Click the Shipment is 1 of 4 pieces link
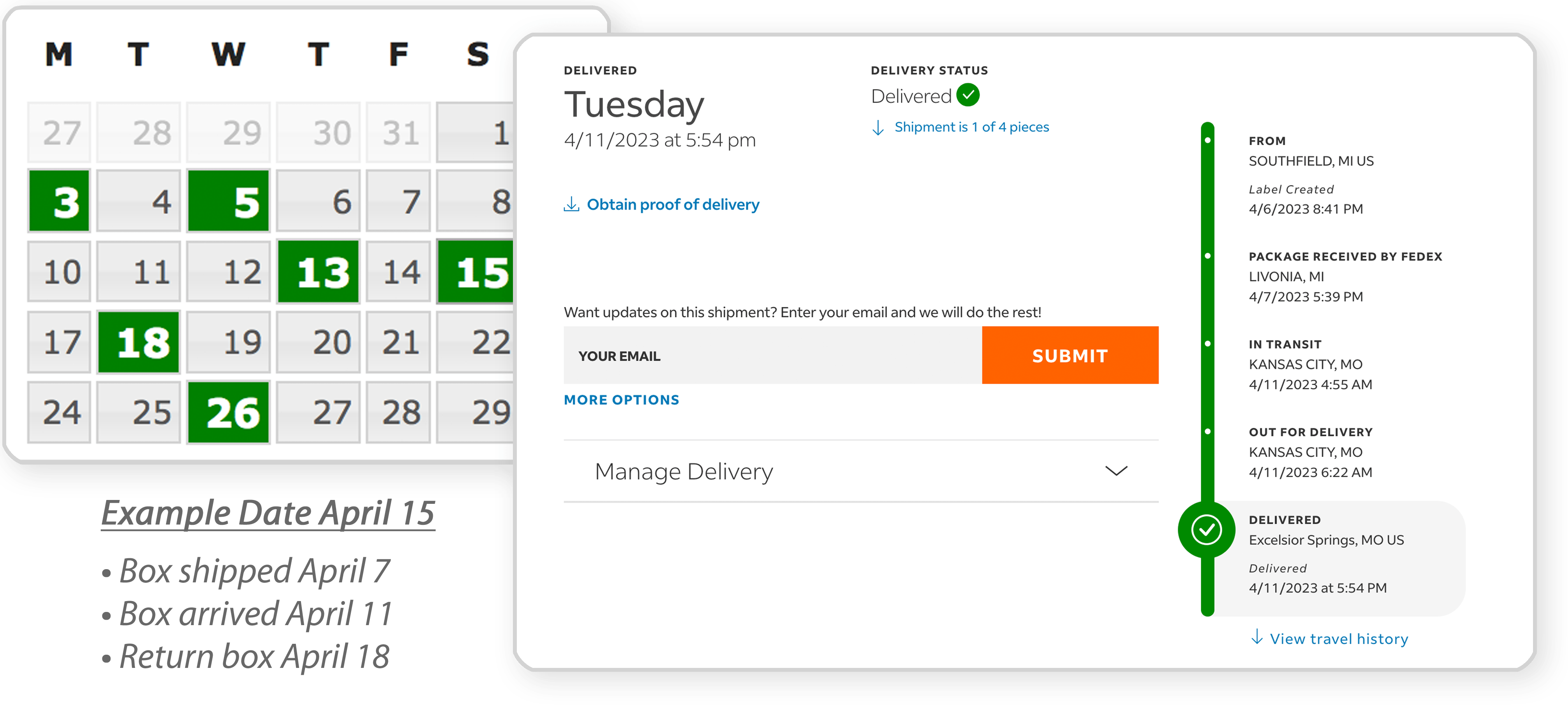1568x706 pixels. tap(971, 127)
